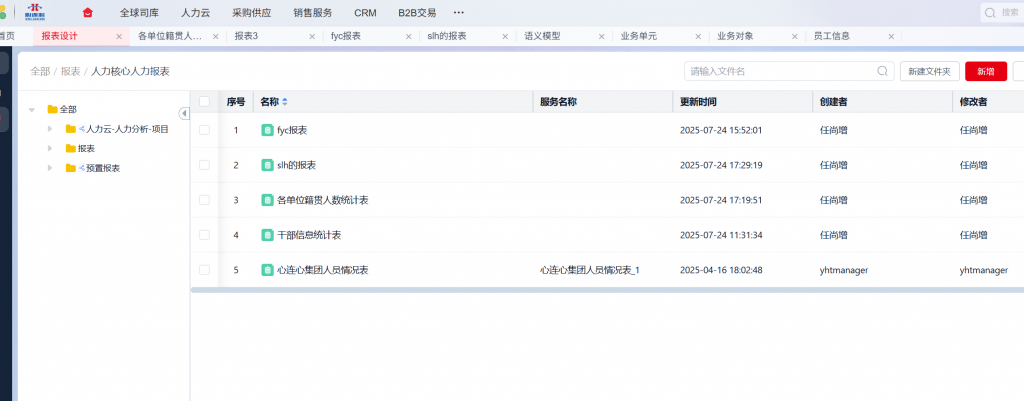The height and width of the screenshot is (401, 1024).
Task: Collapse the folder tree panel arrow
Action: coord(184,113)
